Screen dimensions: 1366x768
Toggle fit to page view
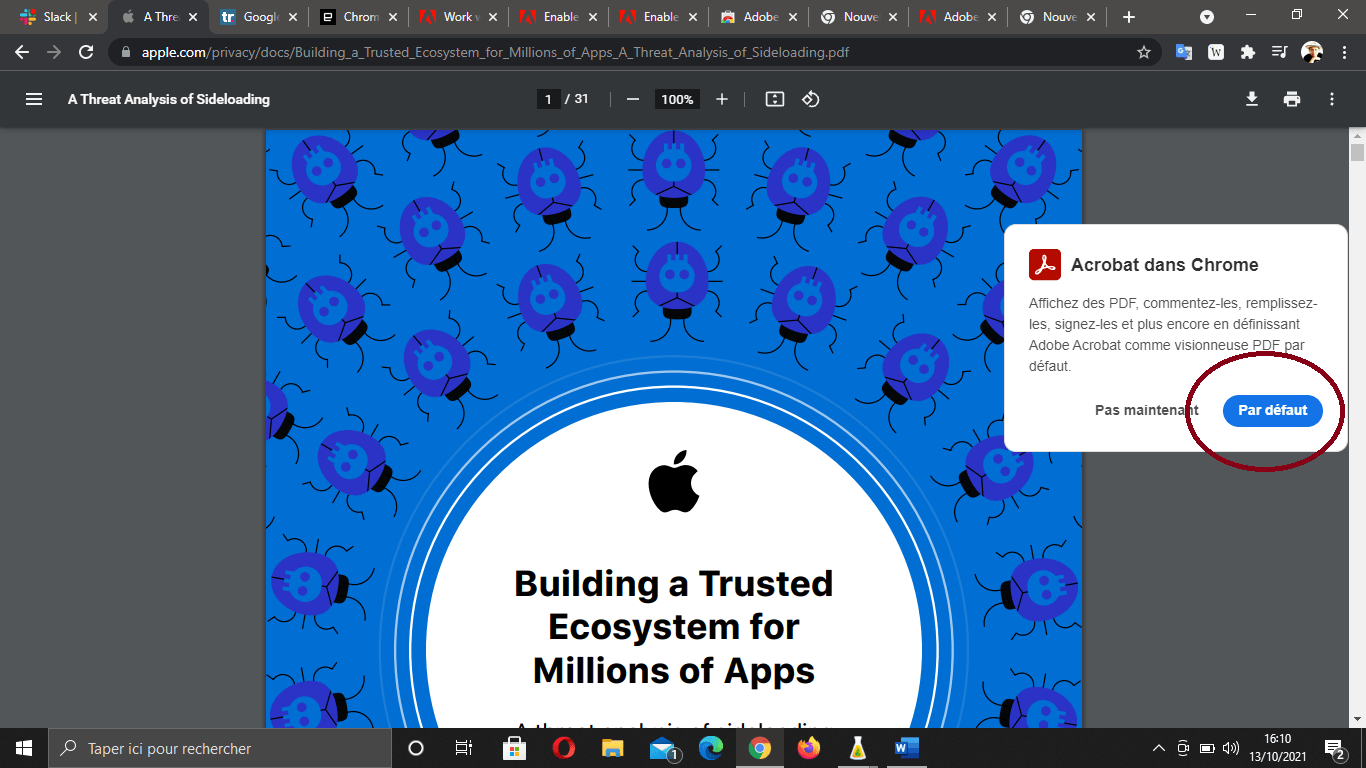point(774,99)
